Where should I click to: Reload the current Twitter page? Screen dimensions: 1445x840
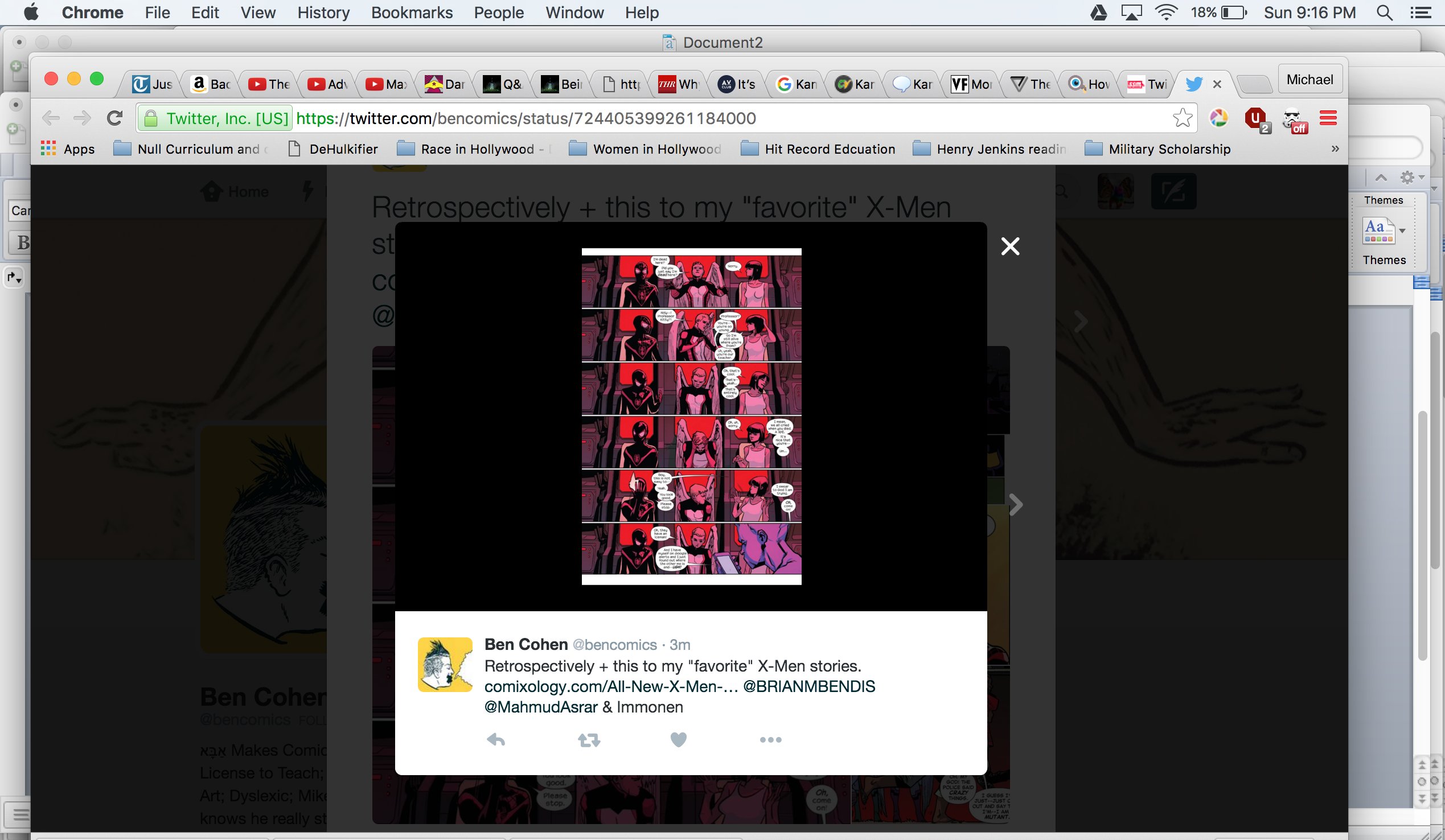pos(114,118)
